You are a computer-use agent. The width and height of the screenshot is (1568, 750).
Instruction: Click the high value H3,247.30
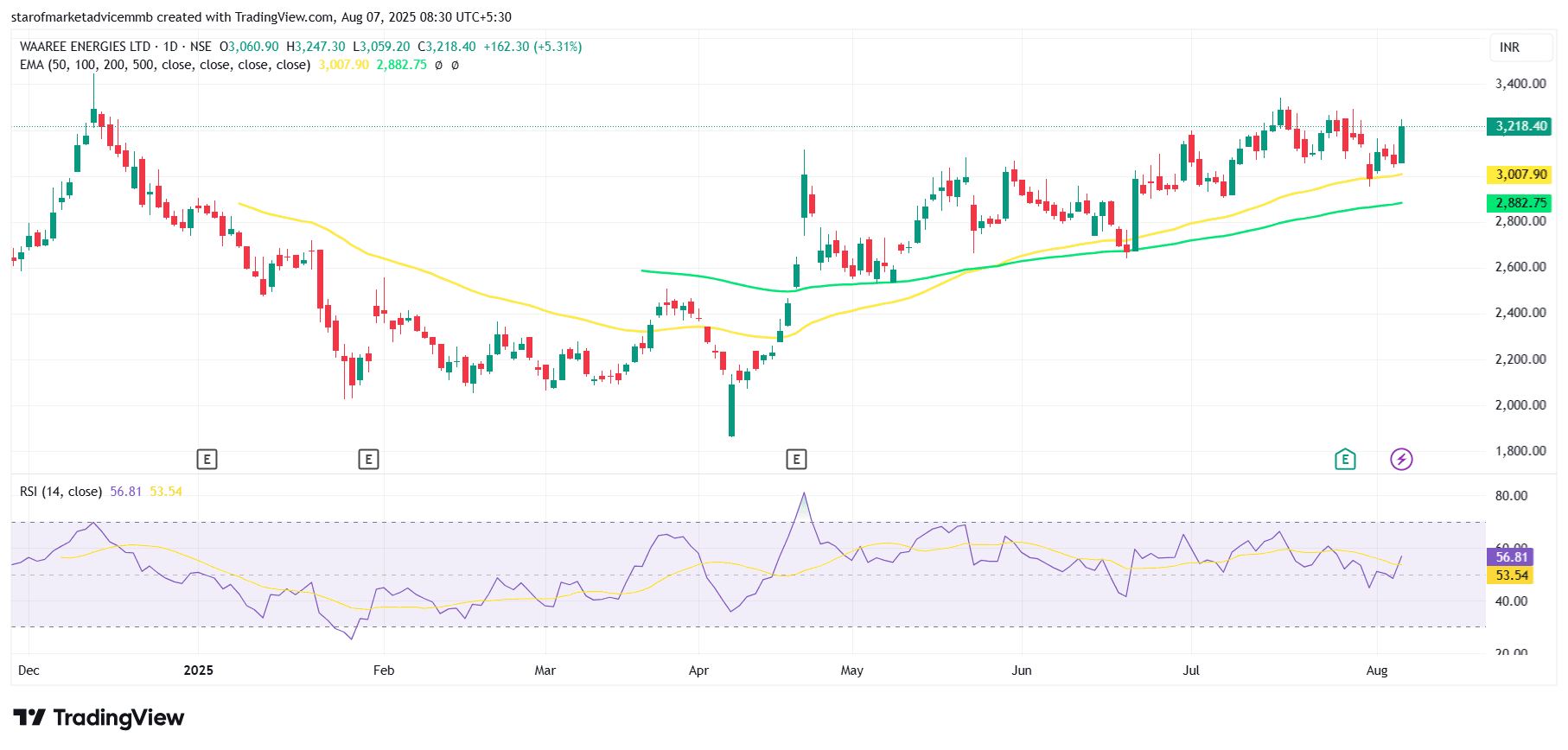pos(316,47)
